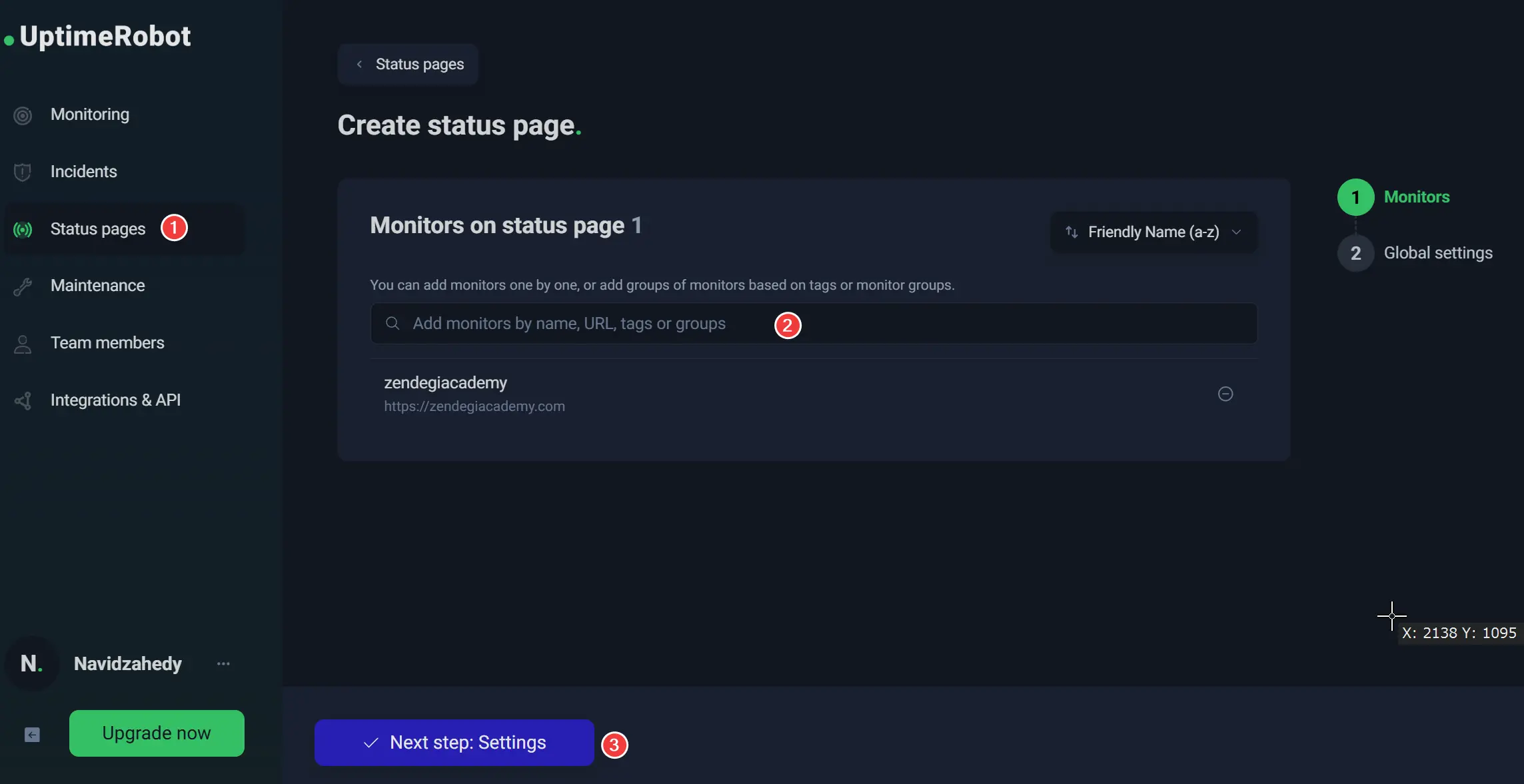
Task: Open Integrations & API page
Action: click(115, 400)
